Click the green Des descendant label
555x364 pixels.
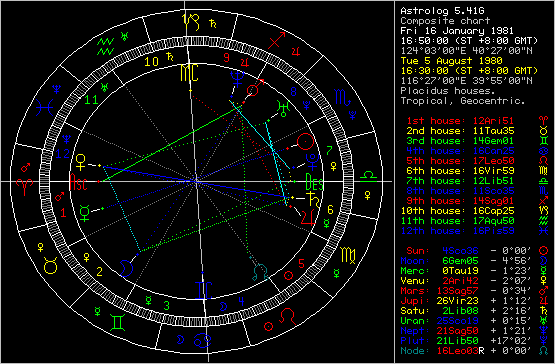[314, 182]
